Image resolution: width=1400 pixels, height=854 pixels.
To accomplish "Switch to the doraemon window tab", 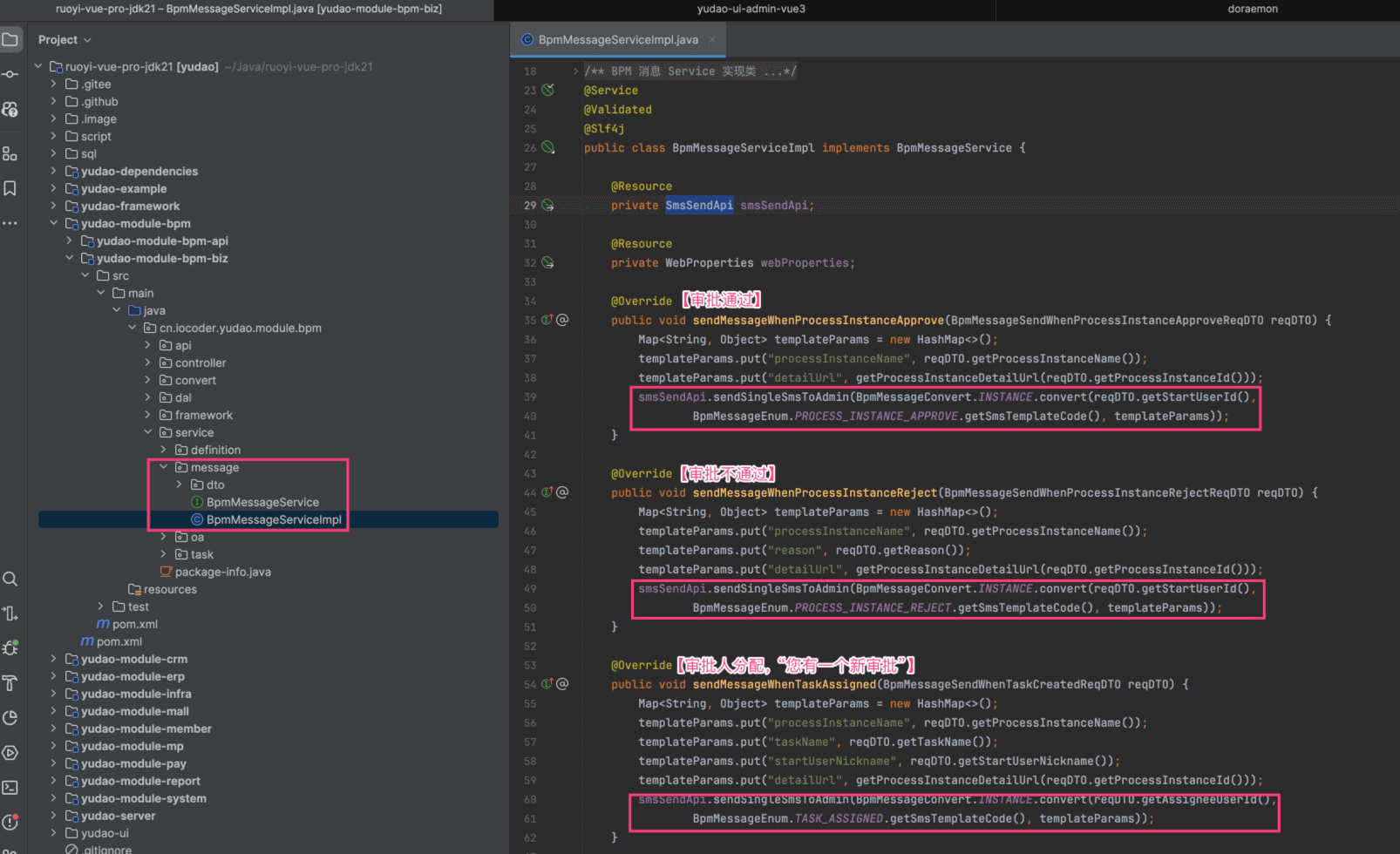I will click(1252, 9).
